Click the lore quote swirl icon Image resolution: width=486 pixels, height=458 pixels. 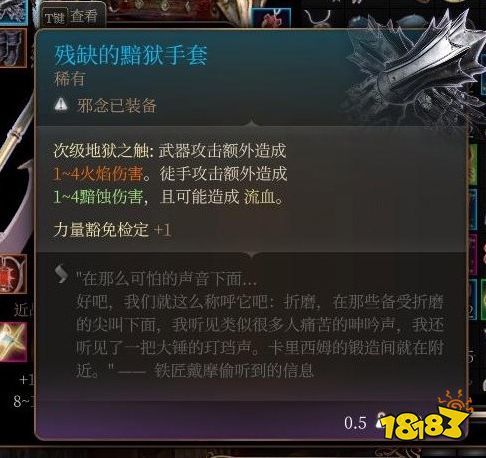click(61, 274)
